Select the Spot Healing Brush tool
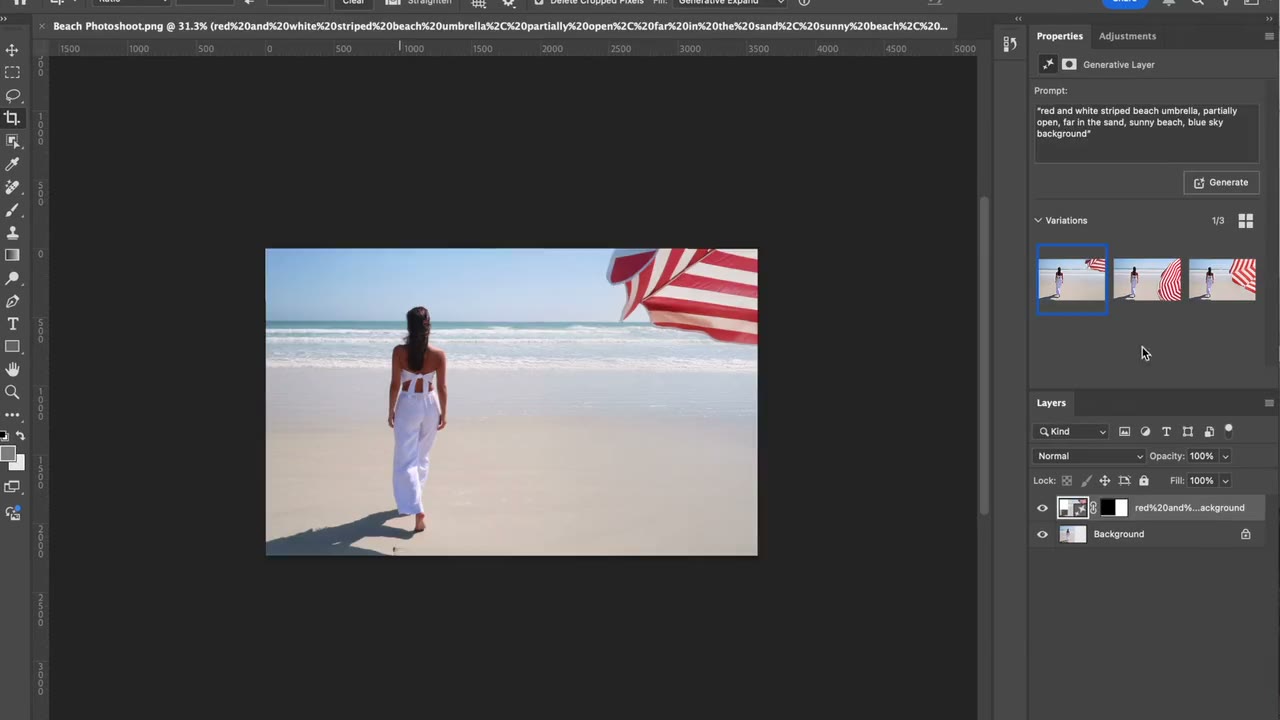The image size is (1280, 720). point(12,187)
